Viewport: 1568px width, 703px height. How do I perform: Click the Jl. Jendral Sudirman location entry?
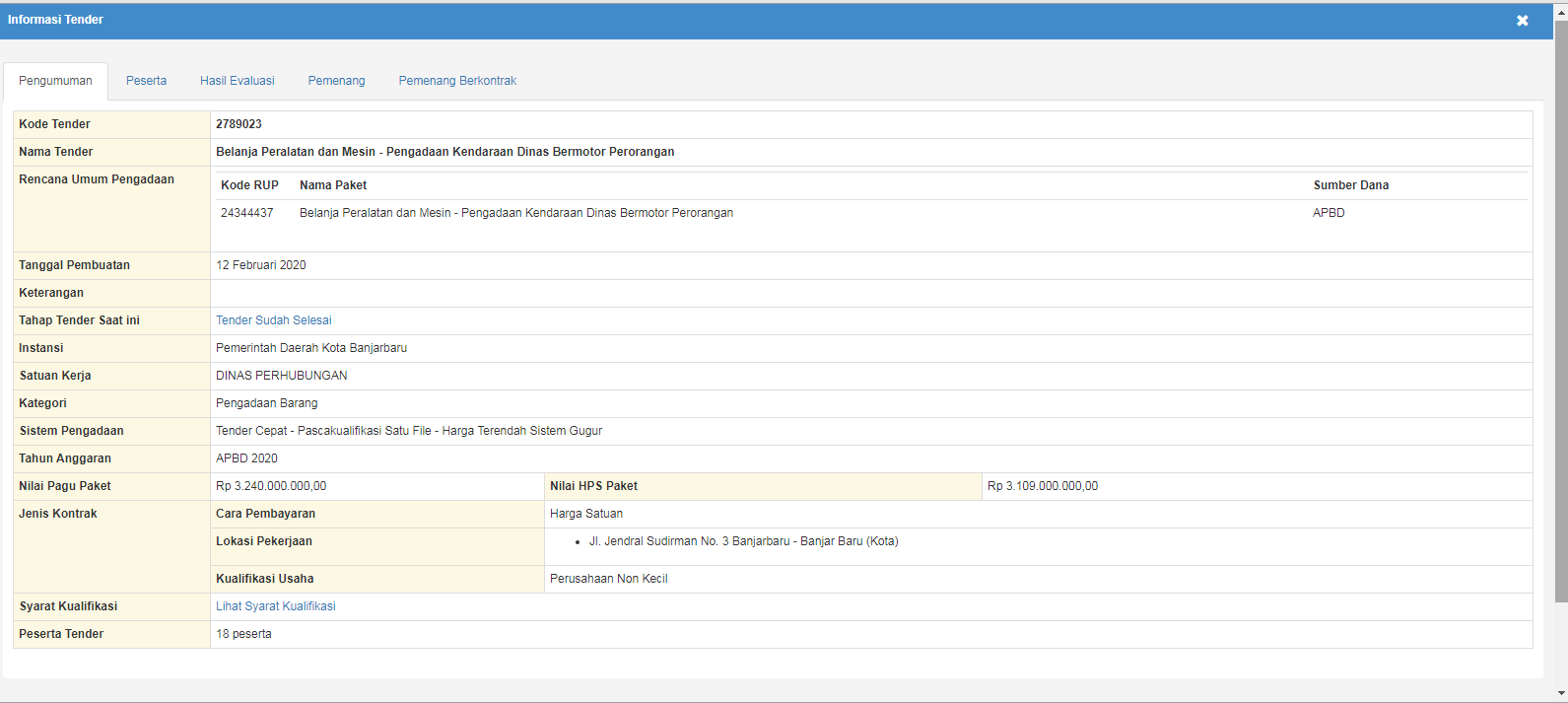tap(744, 541)
